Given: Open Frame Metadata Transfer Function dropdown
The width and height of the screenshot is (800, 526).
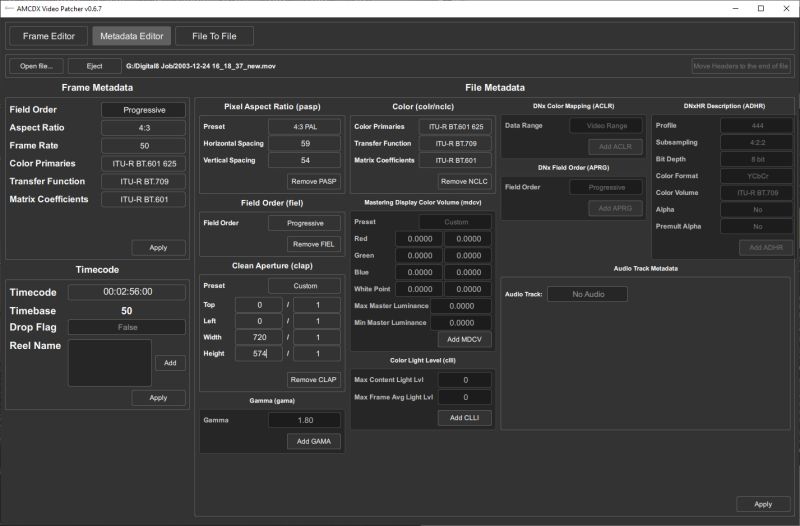Looking at the screenshot, I should (x=144, y=182).
